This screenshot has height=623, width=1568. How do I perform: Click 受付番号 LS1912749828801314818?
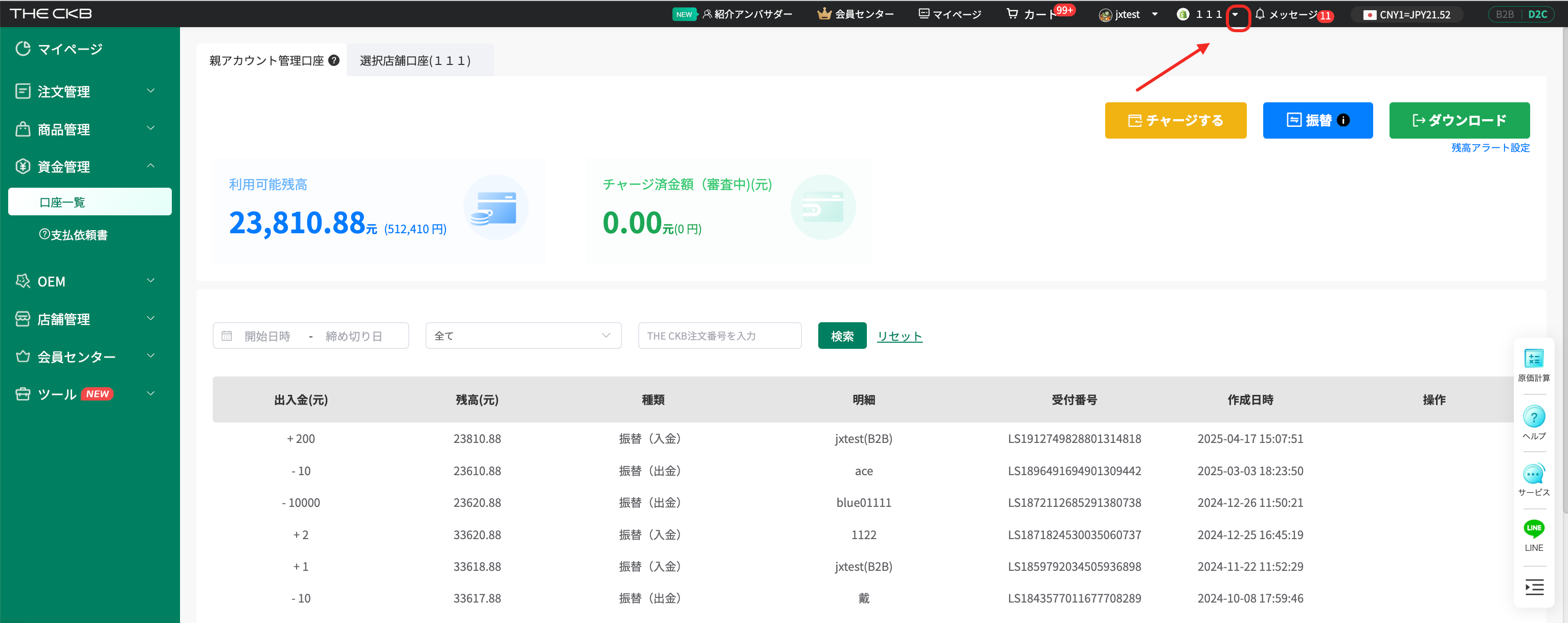click(x=1074, y=438)
